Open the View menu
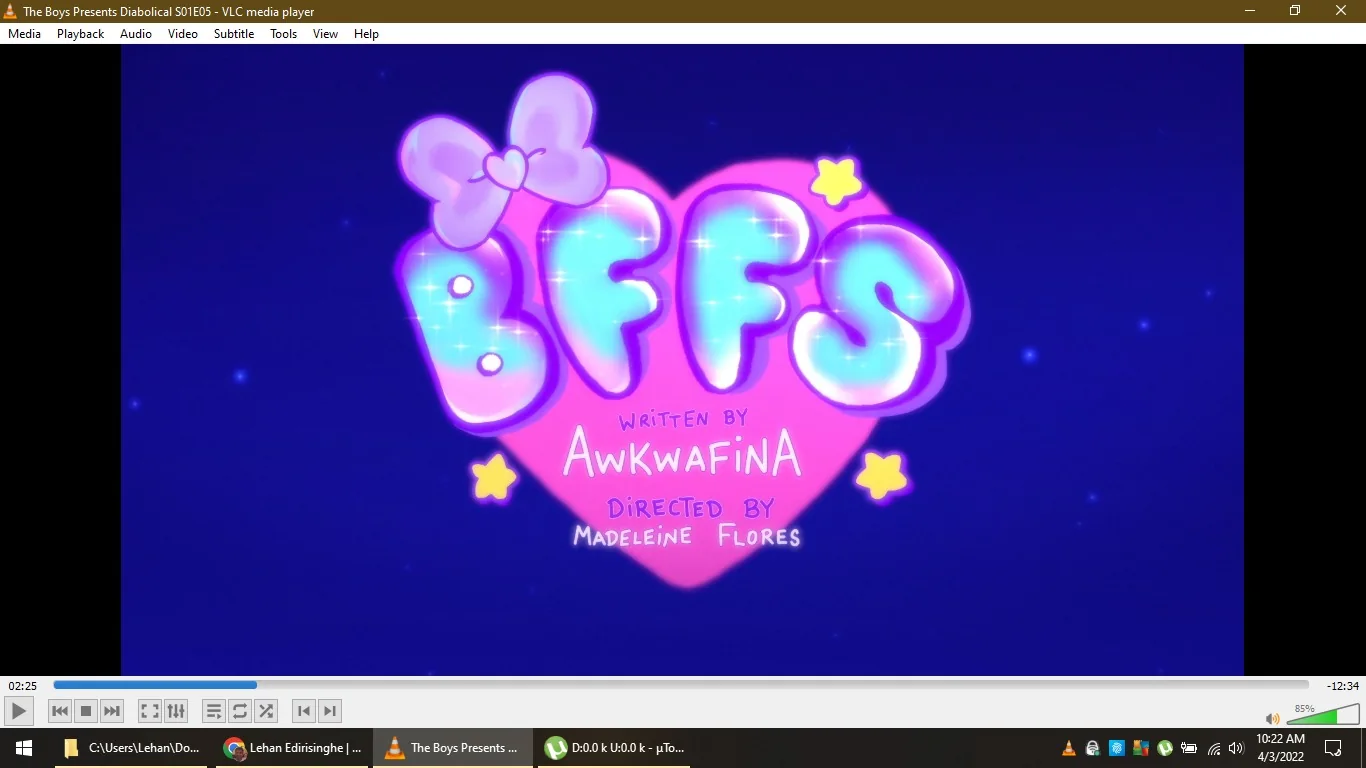Image resolution: width=1366 pixels, height=768 pixels. [x=326, y=34]
